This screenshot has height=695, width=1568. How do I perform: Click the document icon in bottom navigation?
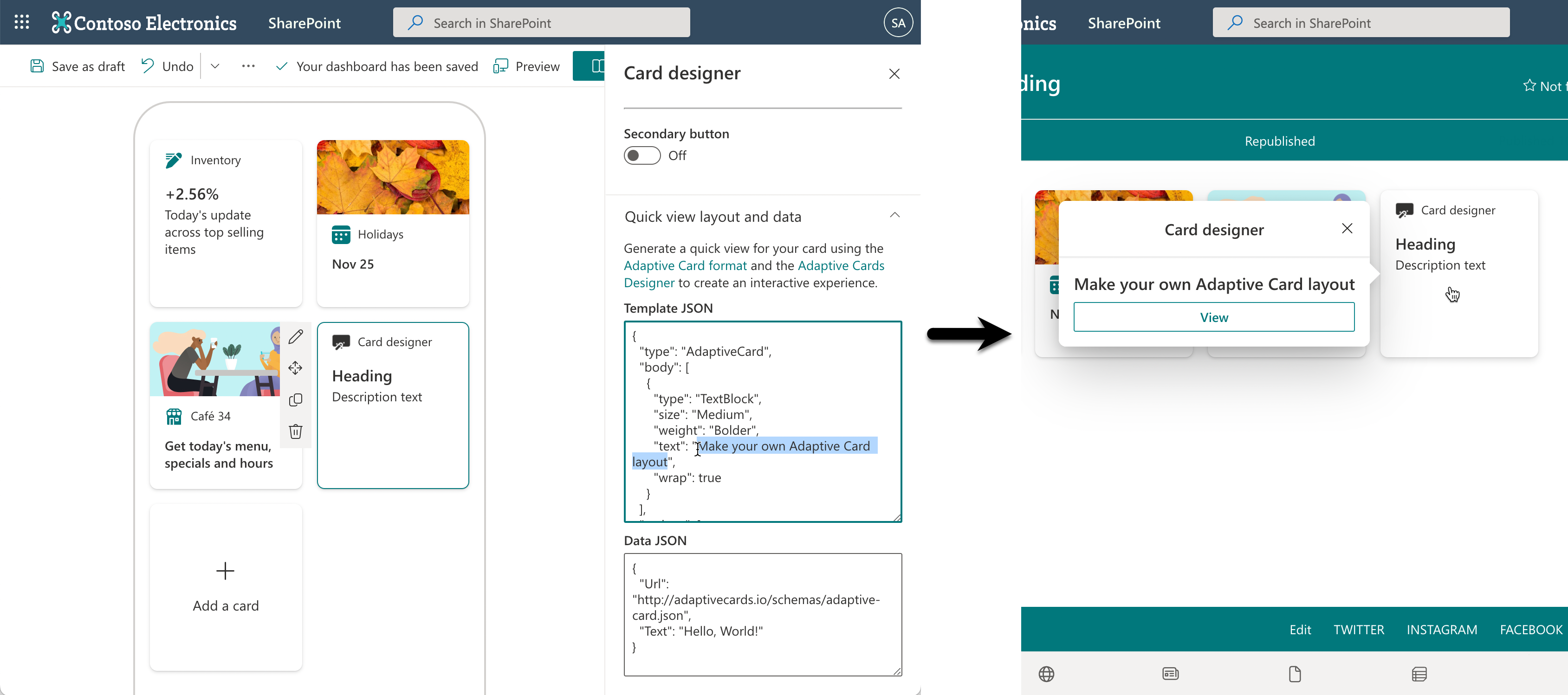click(x=1295, y=674)
